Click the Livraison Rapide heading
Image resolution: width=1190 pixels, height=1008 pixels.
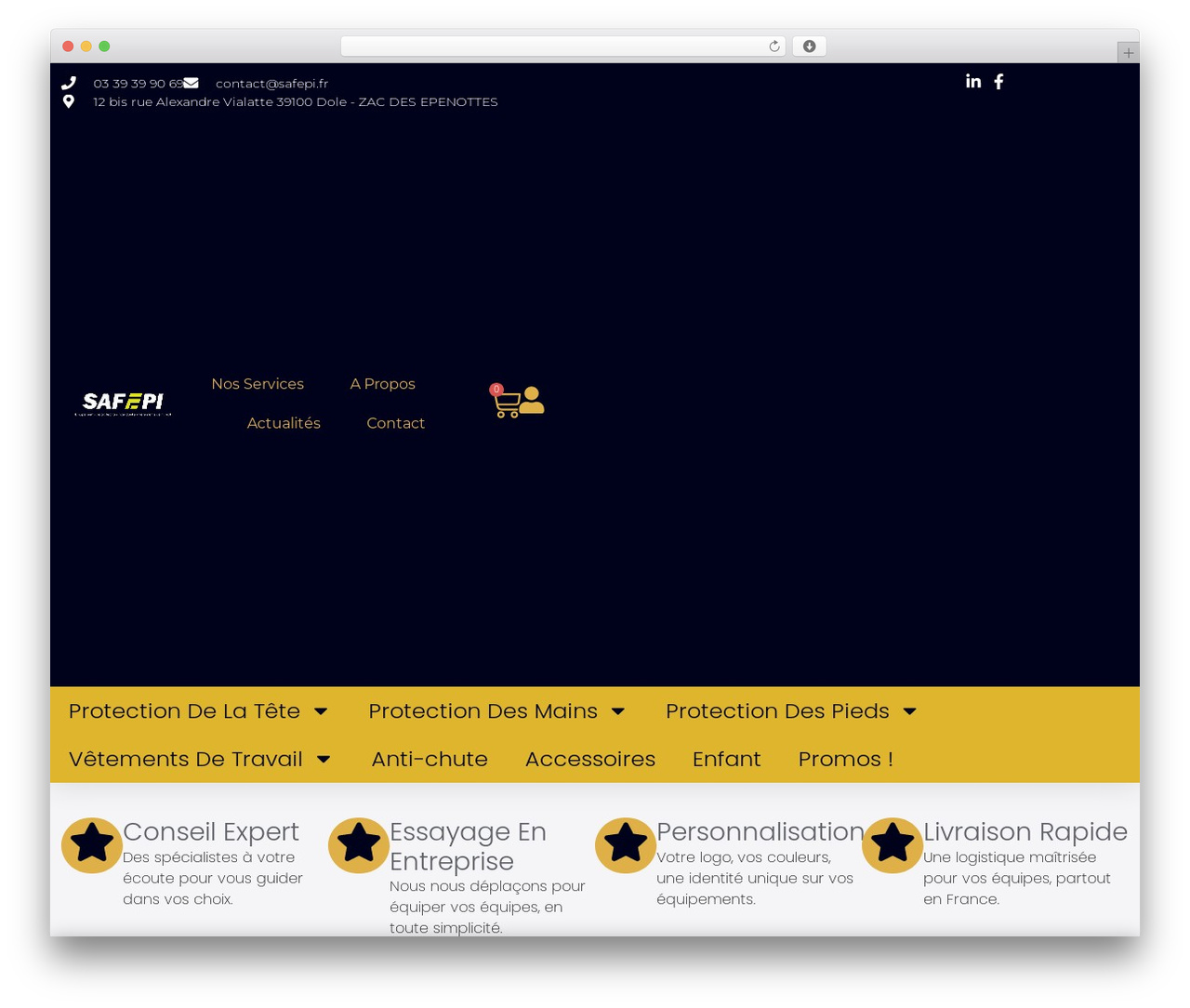point(1025,831)
